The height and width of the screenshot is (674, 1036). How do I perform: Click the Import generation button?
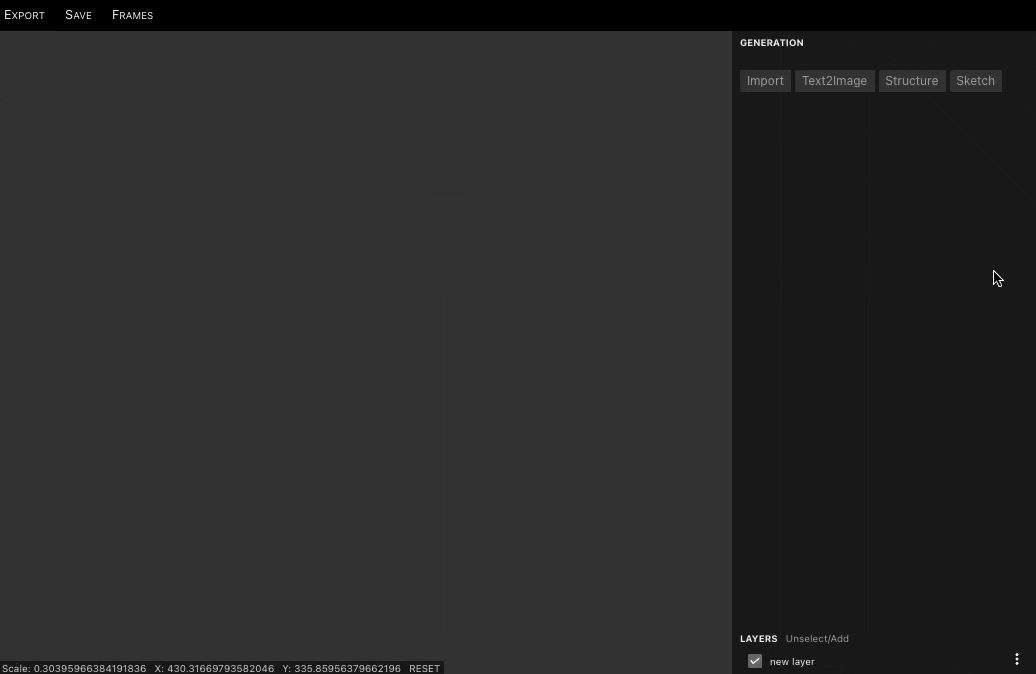(765, 81)
